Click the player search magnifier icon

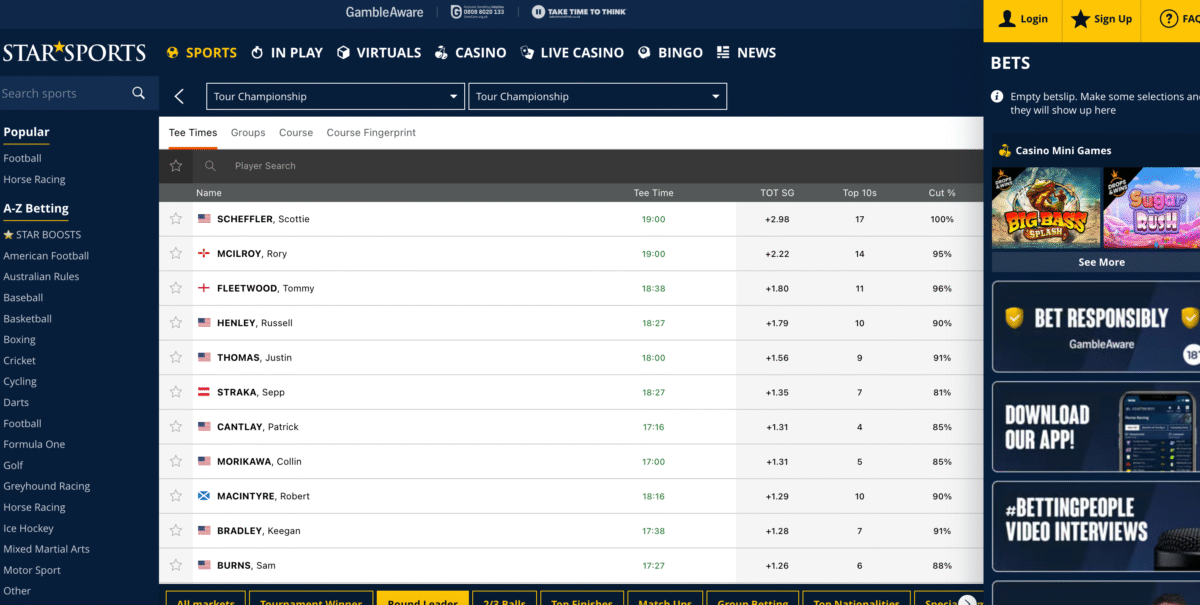click(x=210, y=166)
